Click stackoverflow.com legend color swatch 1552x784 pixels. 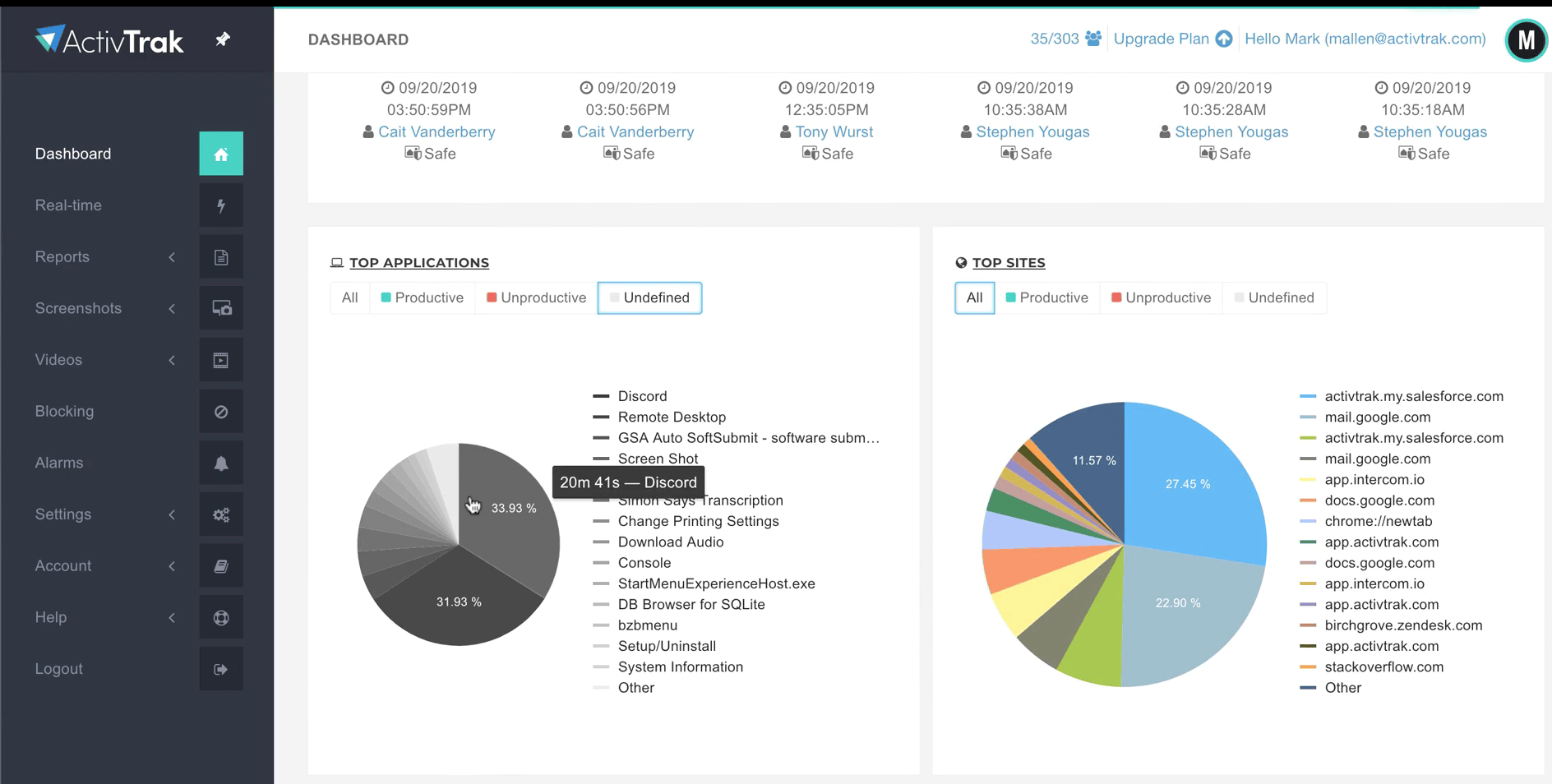tap(1308, 667)
